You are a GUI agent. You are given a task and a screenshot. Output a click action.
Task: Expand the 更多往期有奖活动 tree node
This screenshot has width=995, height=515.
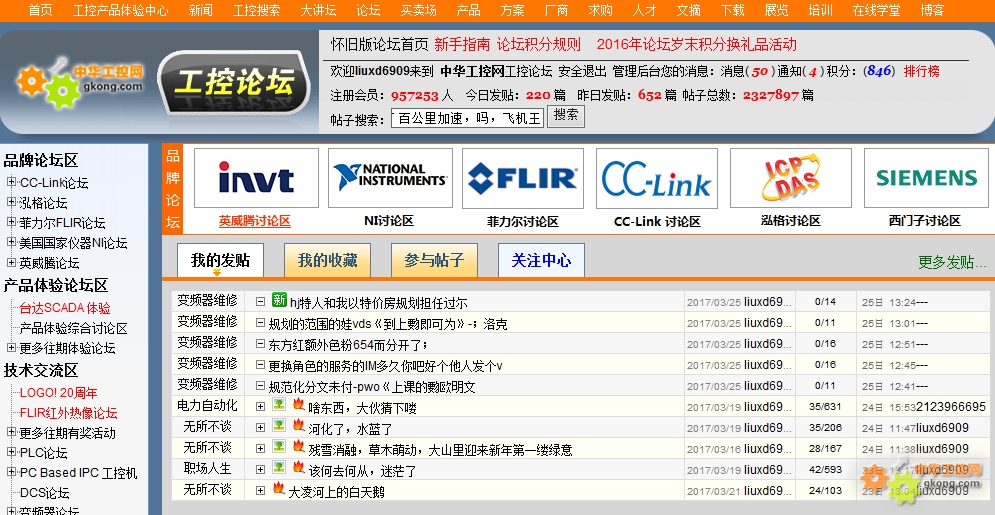[11, 432]
